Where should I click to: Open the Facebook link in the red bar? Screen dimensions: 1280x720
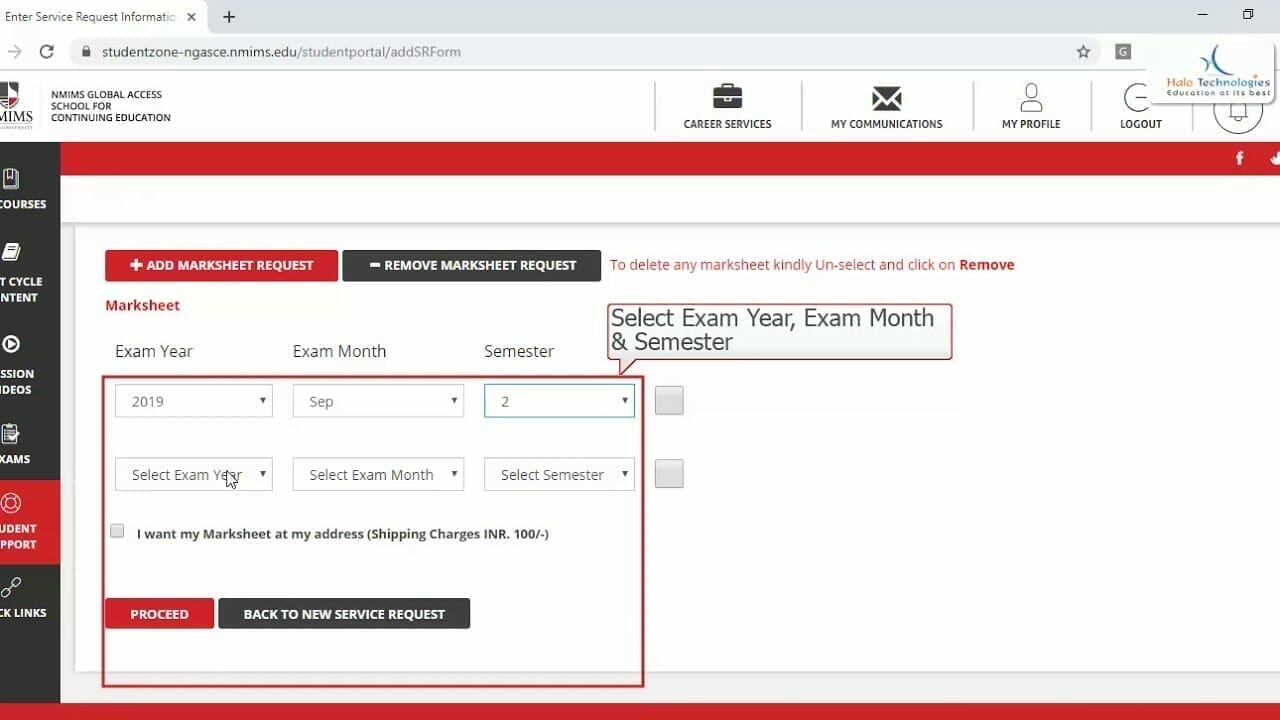[x=1239, y=158]
